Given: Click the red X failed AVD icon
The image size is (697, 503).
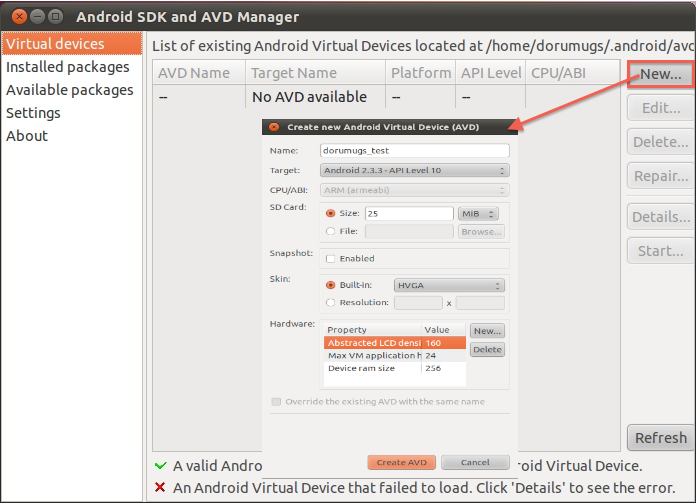Looking at the screenshot, I should point(160,487).
